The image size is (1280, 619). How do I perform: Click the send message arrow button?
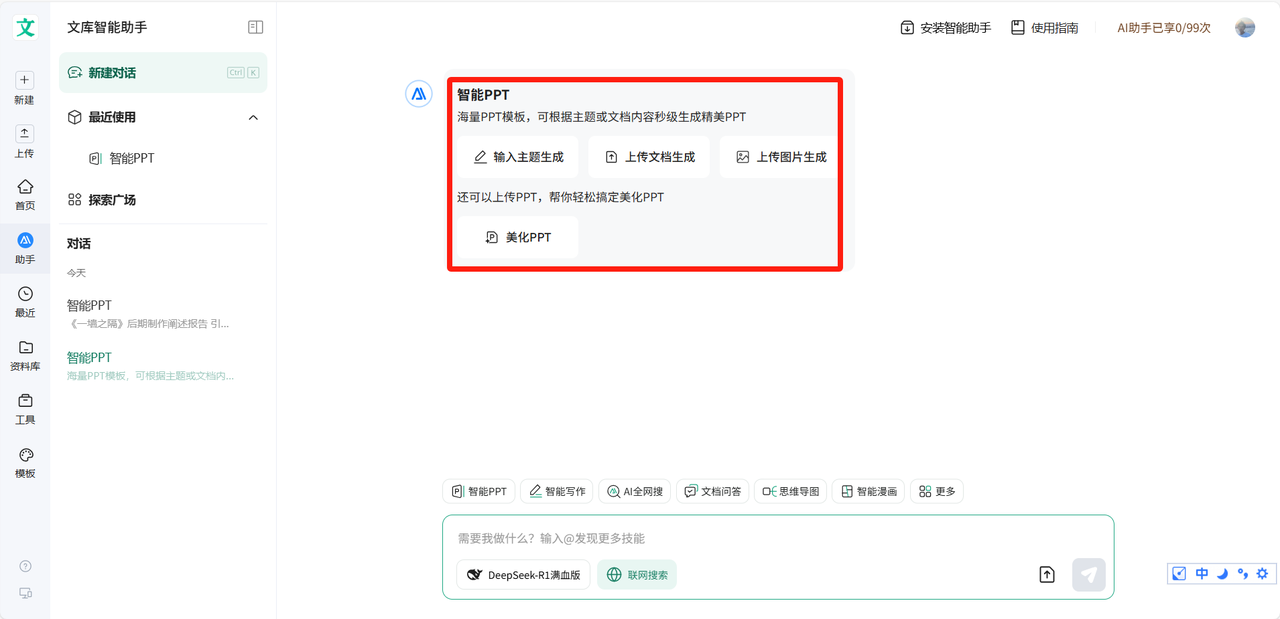point(1089,574)
